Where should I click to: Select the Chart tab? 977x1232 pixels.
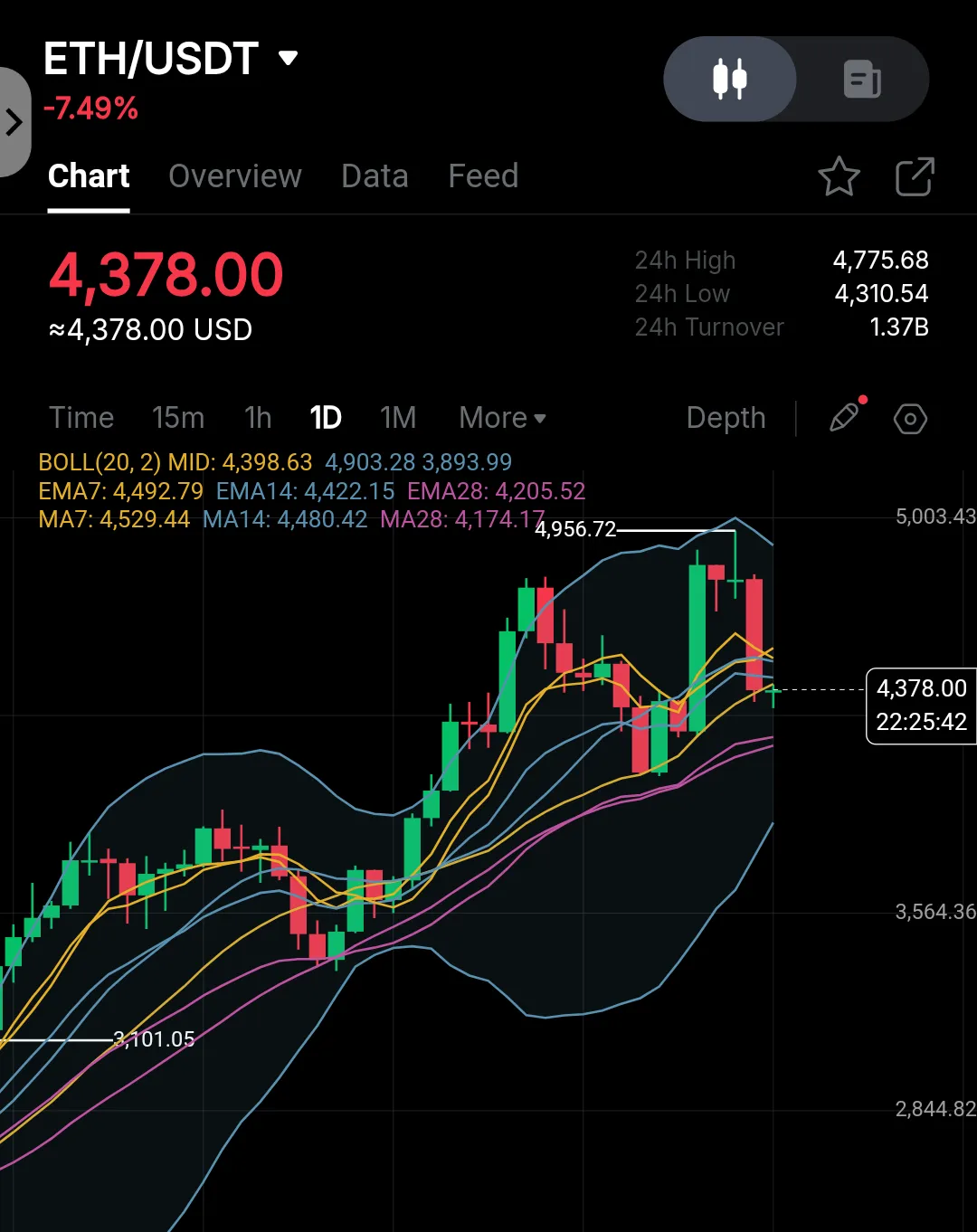pyautogui.click(x=89, y=176)
